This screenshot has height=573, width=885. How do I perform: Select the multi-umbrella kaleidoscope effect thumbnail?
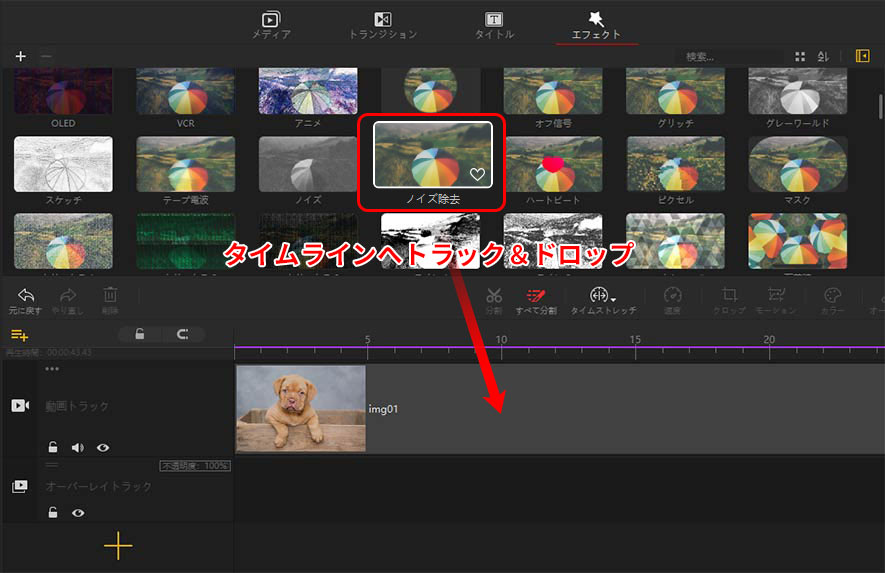click(x=798, y=241)
